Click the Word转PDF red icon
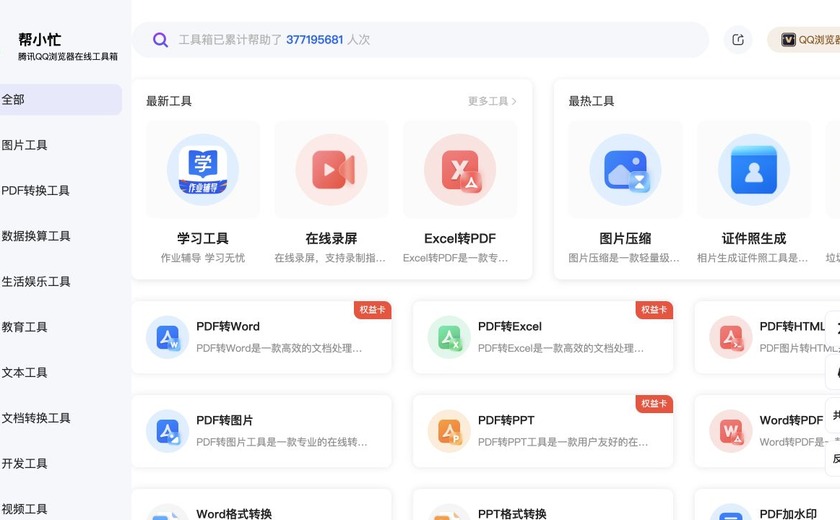The height and width of the screenshot is (520, 840). tap(731, 431)
